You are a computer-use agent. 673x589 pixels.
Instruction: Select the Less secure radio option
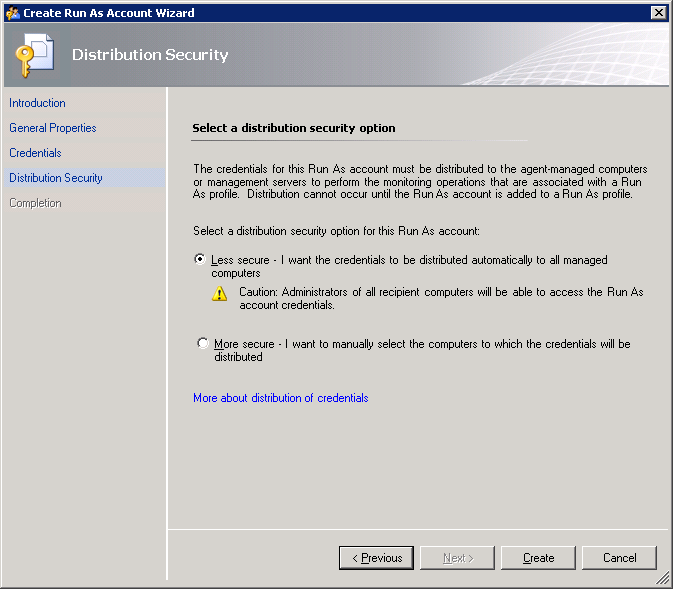pyautogui.click(x=200, y=259)
